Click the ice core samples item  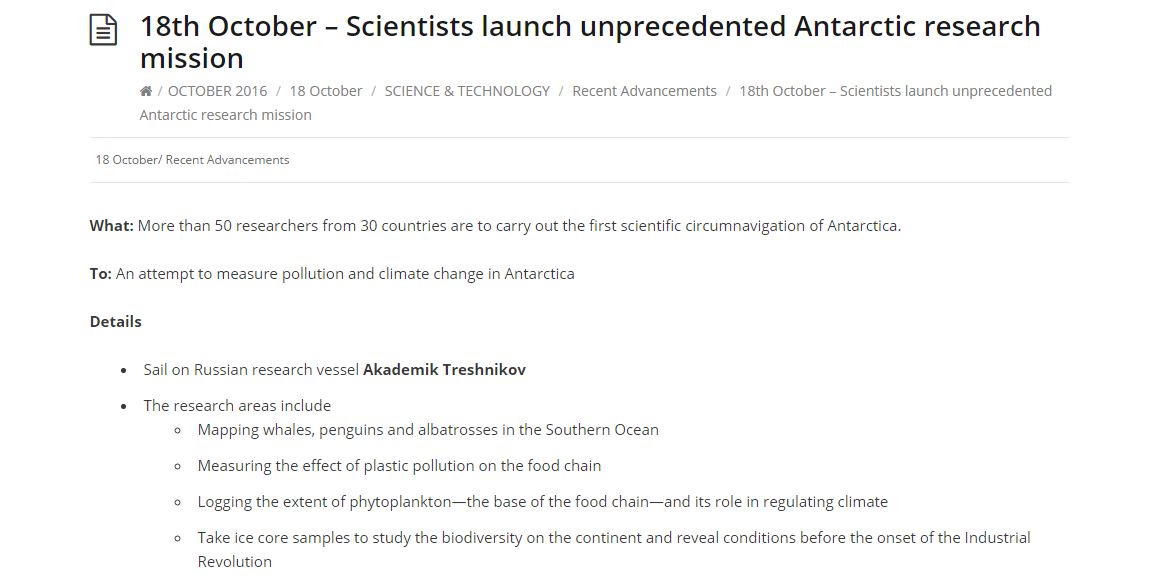[x=614, y=550]
